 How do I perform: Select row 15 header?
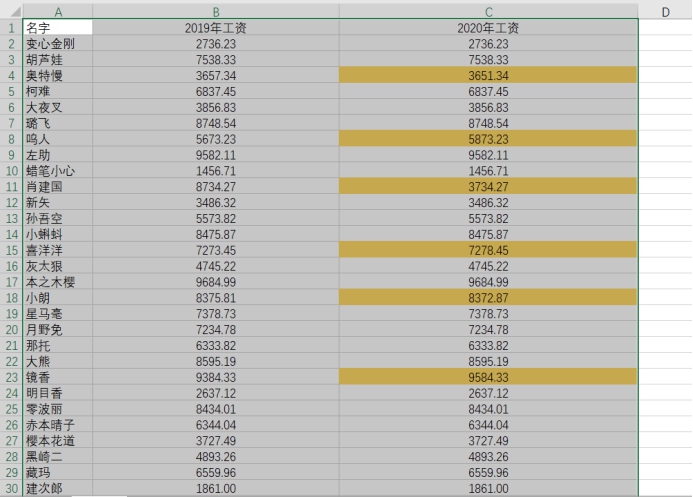pyautogui.click(x=11, y=250)
